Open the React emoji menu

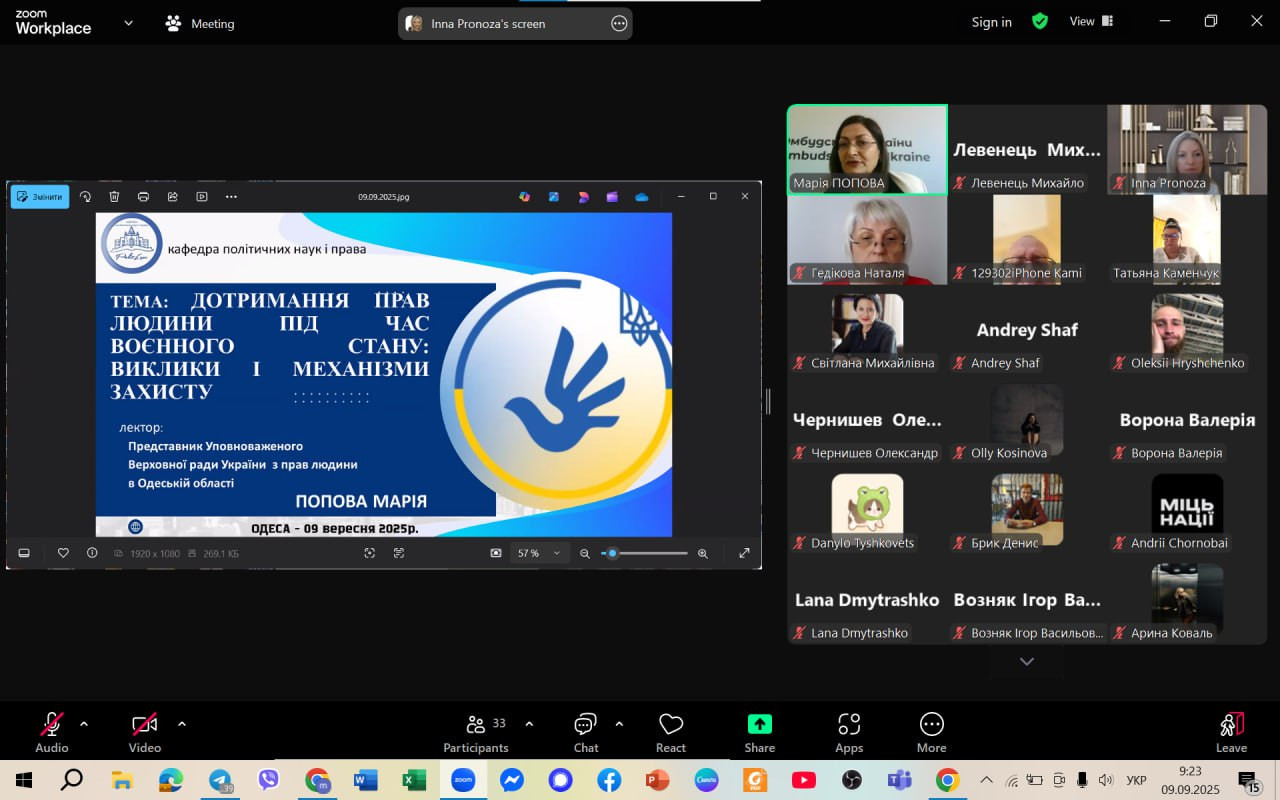point(671,732)
